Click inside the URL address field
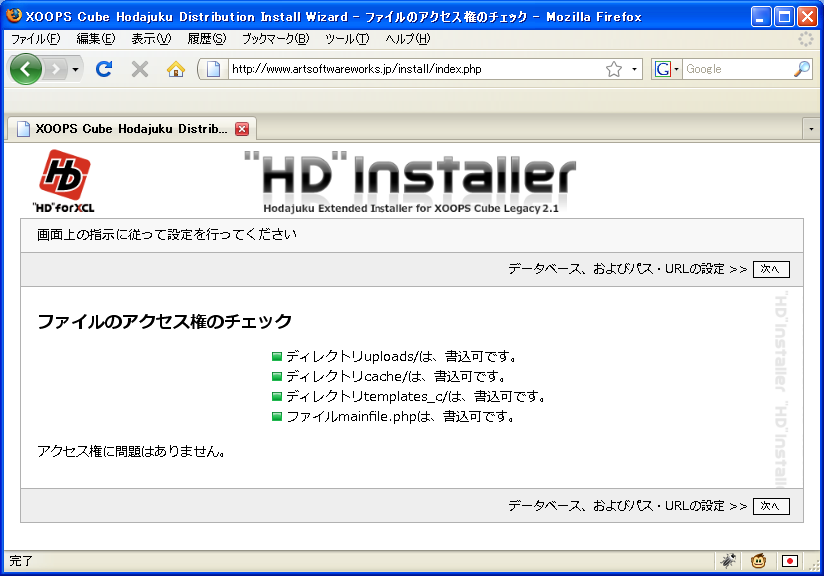The image size is (824, 576). pyautogui.click(x=410, y=69)
